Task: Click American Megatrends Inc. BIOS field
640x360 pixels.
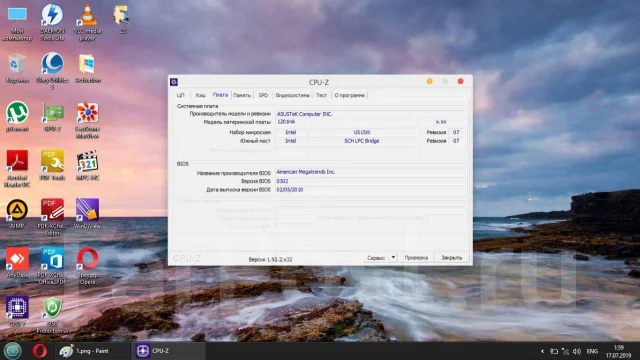Action: [x=371, y=172]
